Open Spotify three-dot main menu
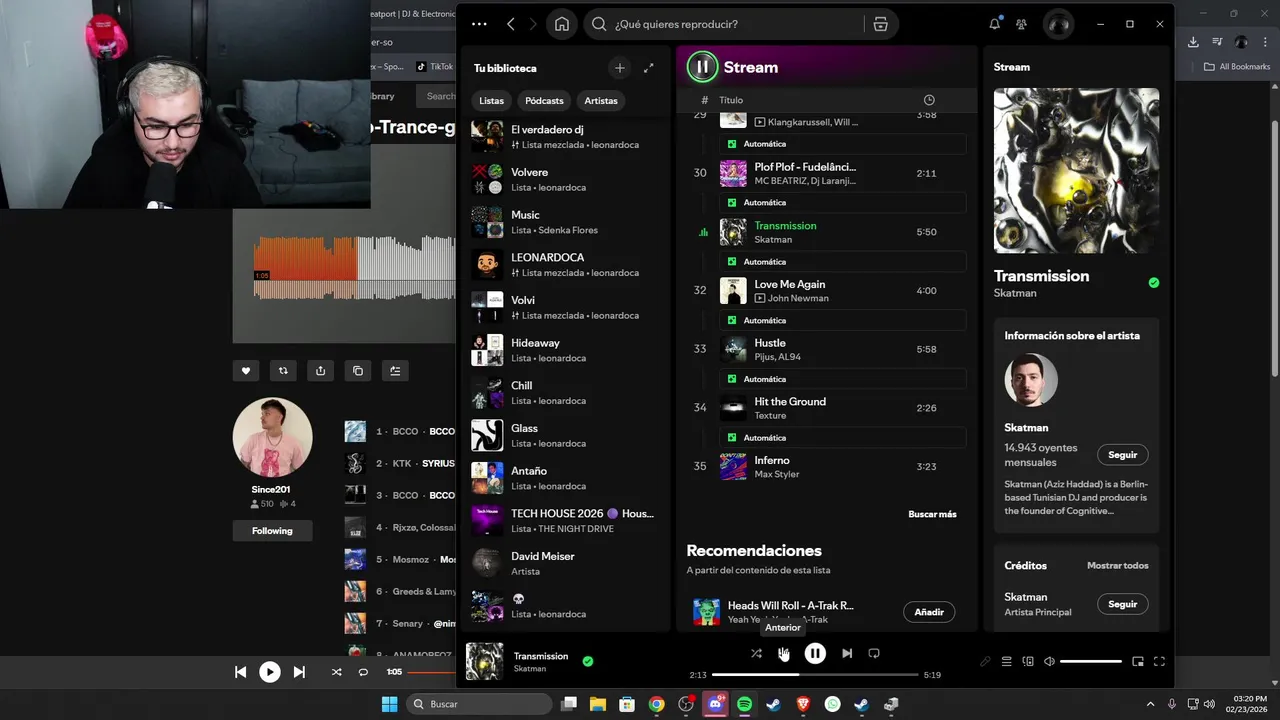This screenshot has height=720, width=1280. click(x=479, y=24)
